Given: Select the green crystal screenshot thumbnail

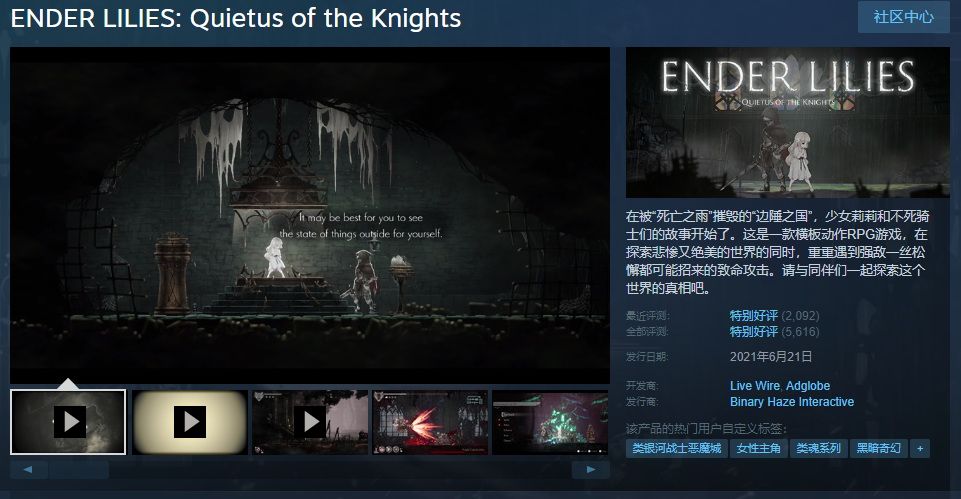Looking at the screenshot, I should pyautogui.click(x=550, y=422).
